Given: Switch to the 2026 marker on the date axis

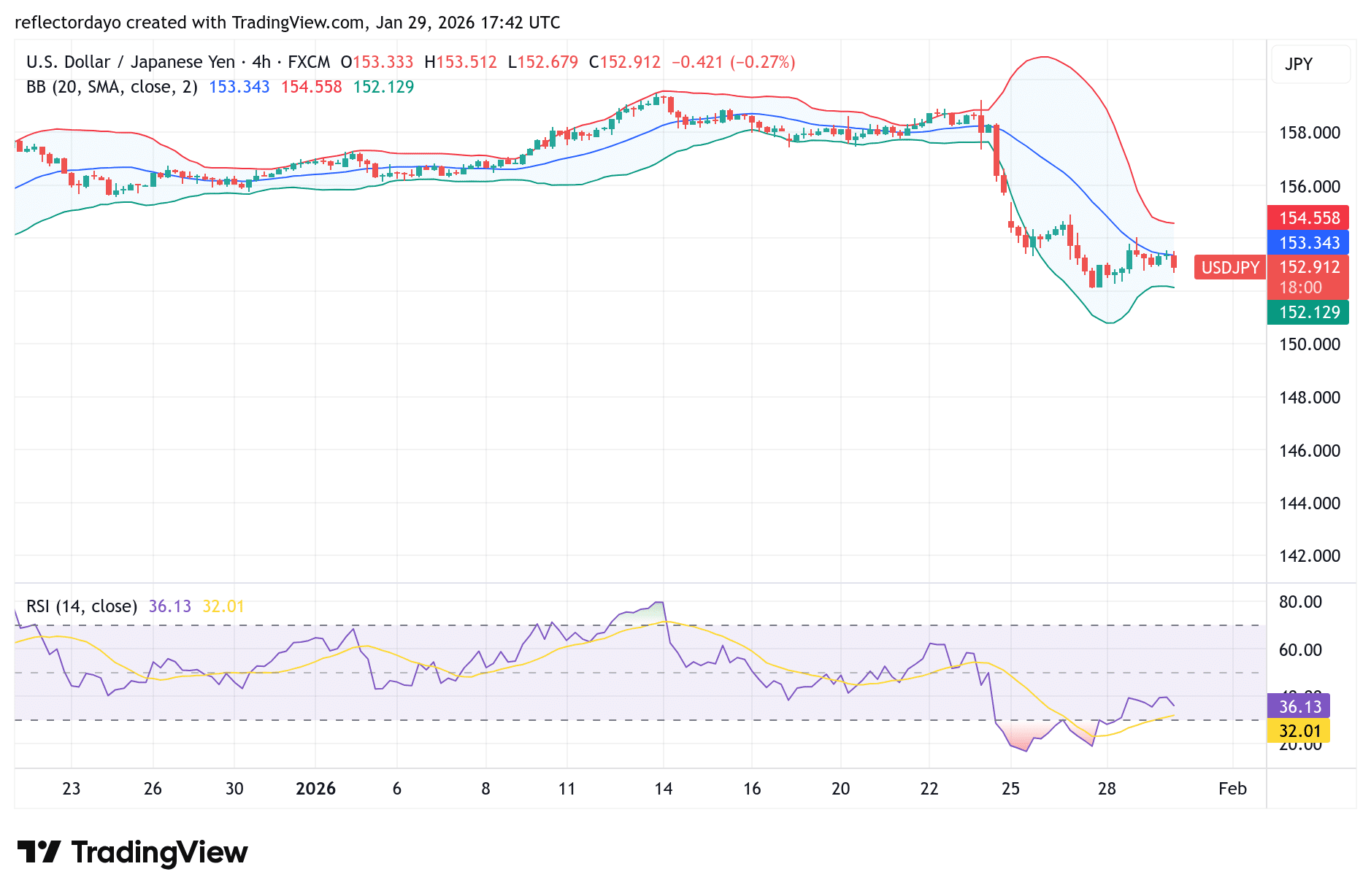Looking at the screenshot, I should 316,789.
